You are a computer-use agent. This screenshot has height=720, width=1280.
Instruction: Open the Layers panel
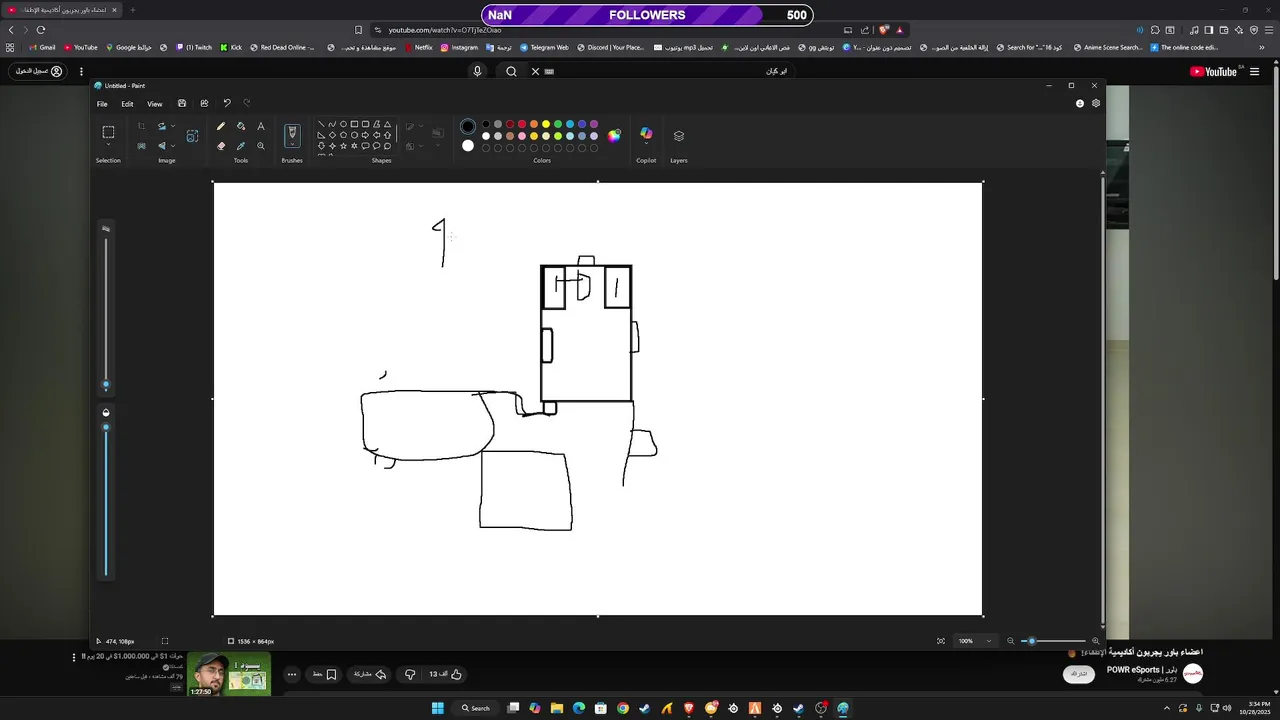pos(679,136)
